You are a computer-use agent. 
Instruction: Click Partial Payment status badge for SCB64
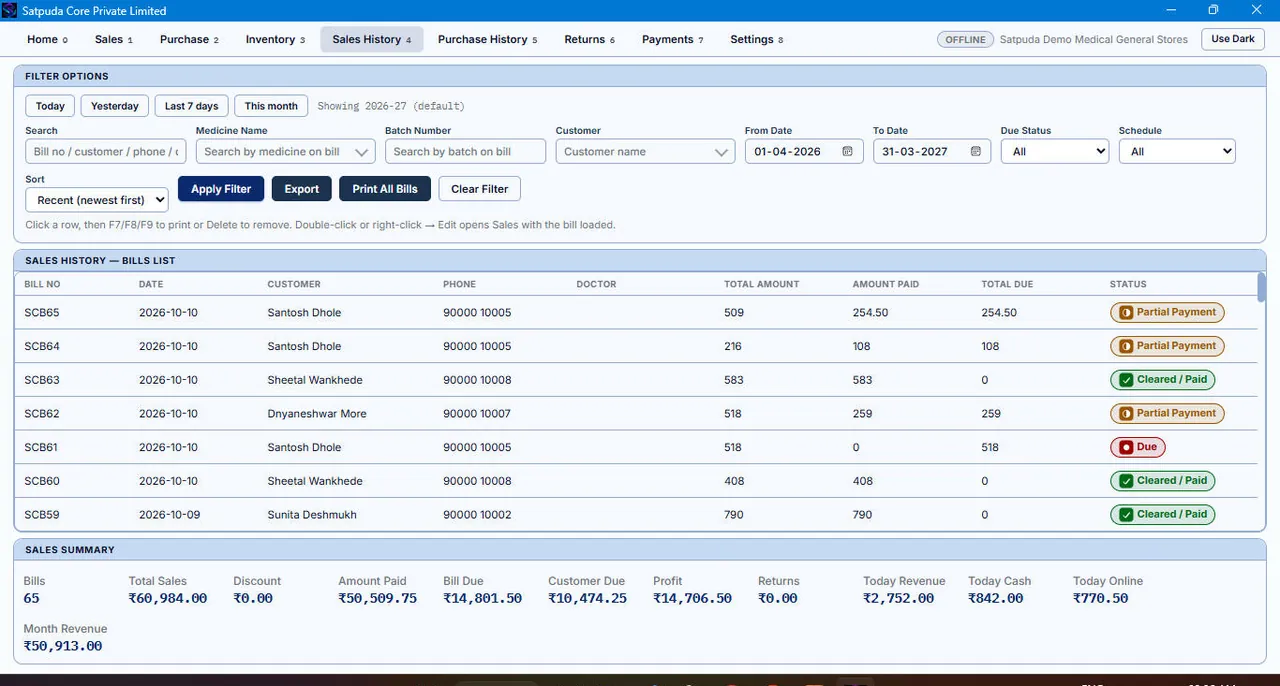point(1167,346)
